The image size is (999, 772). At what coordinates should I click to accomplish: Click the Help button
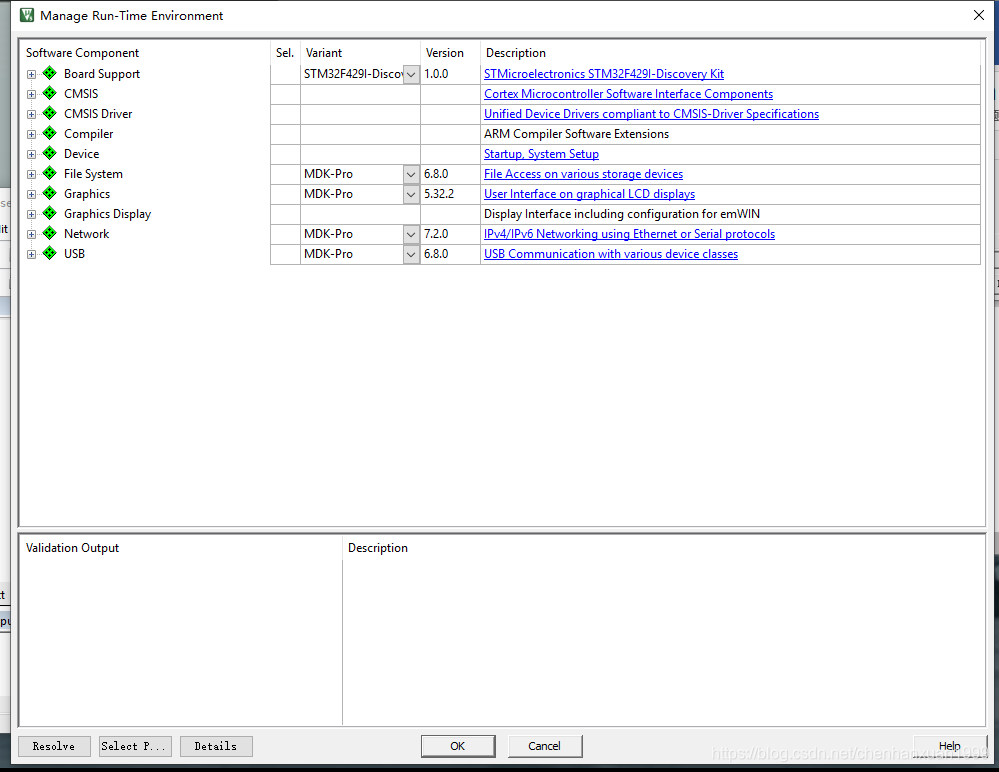point(949,746)
